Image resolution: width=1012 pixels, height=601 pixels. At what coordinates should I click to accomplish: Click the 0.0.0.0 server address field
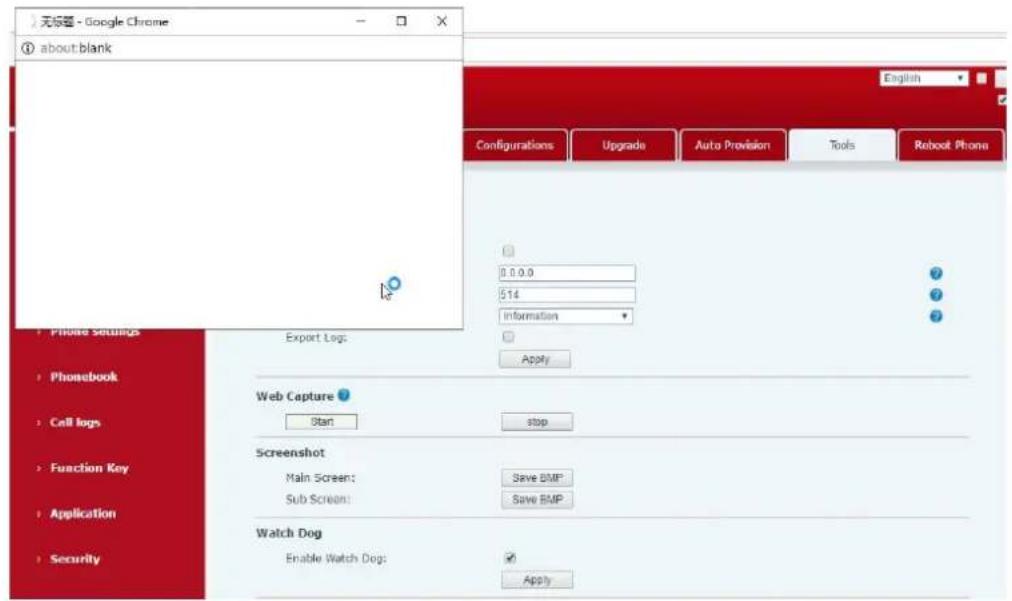coord(567,273)
